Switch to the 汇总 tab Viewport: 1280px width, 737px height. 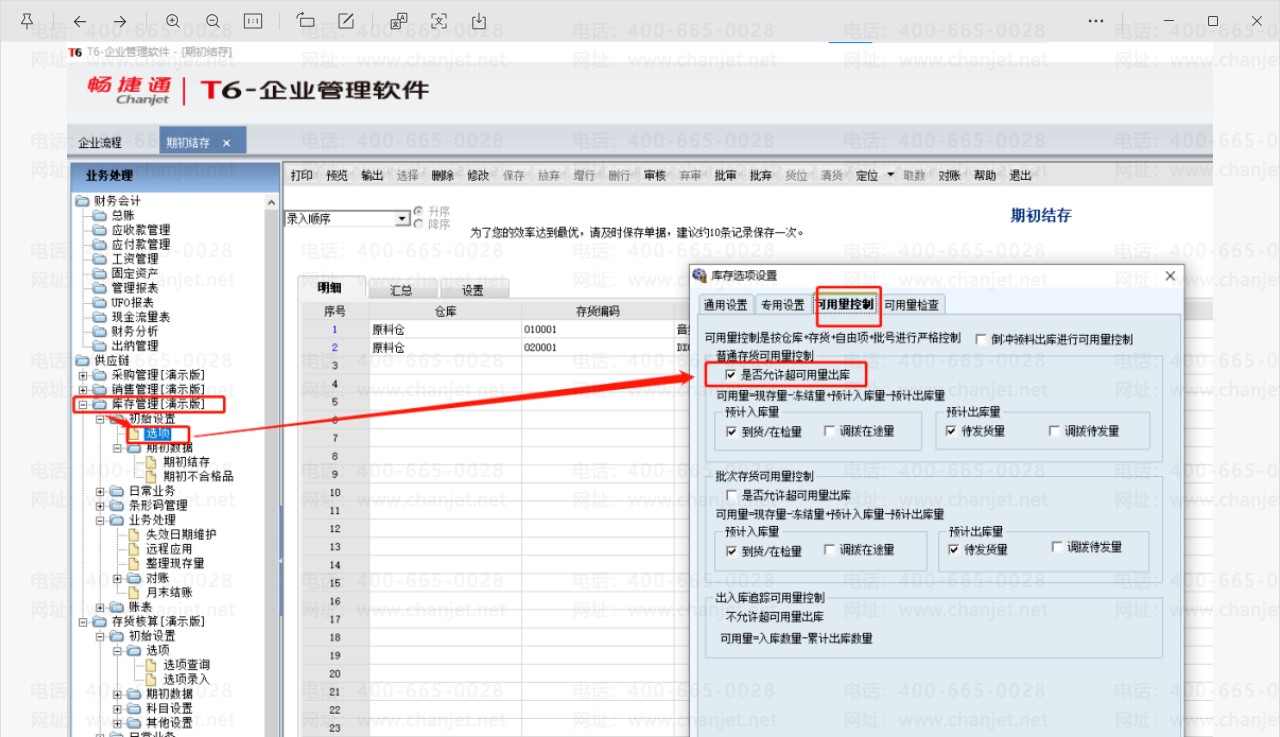coord(401,290)
